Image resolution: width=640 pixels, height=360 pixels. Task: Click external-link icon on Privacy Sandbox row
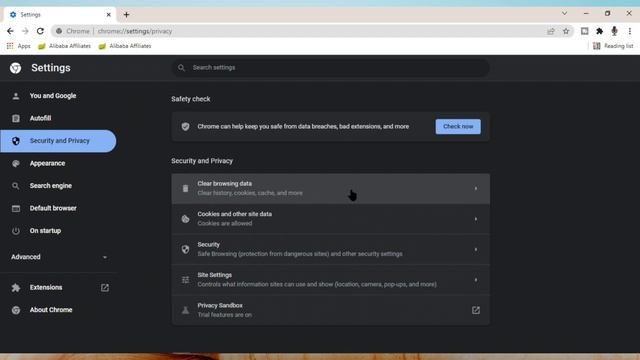point(476,310)
